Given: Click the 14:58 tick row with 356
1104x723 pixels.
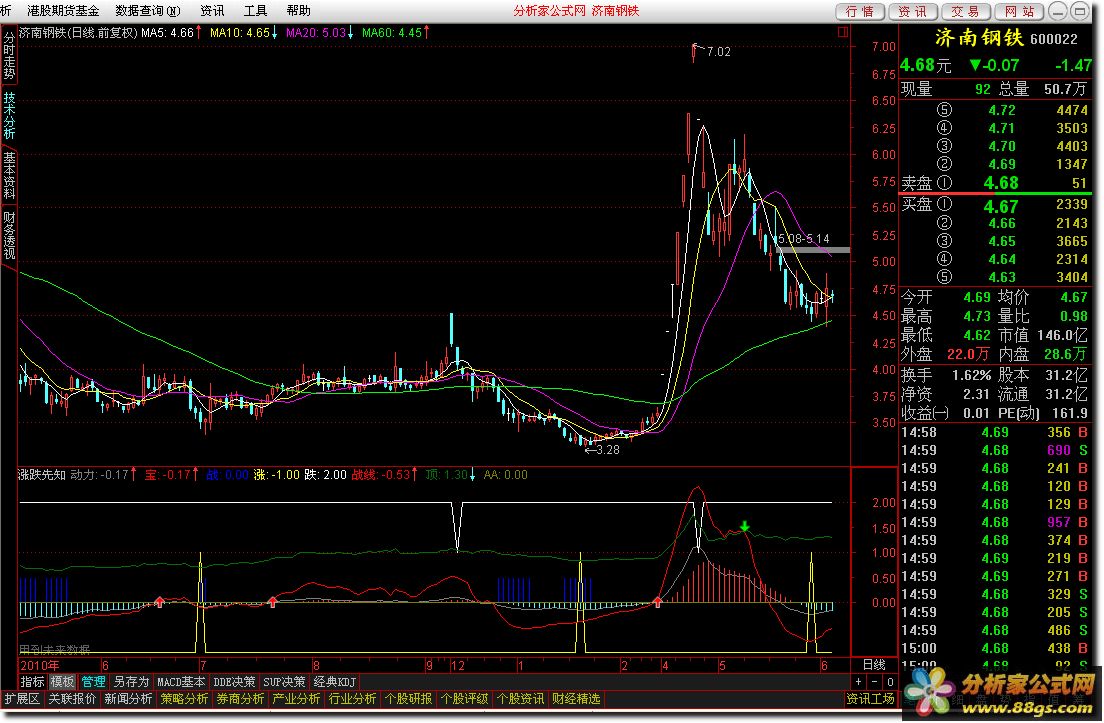Looking at the screenshot, I should pos(995,432).
